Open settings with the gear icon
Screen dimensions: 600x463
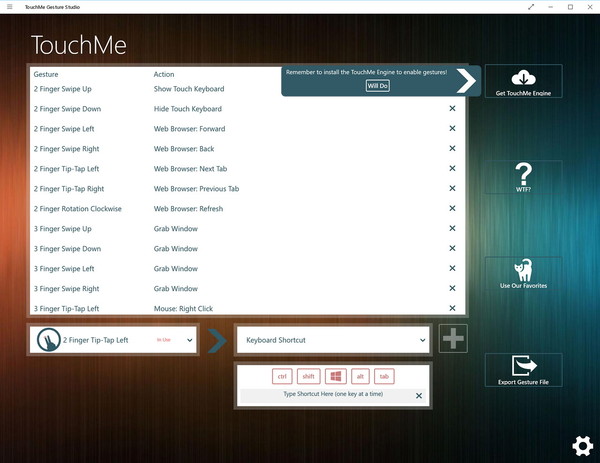[582, 446]
